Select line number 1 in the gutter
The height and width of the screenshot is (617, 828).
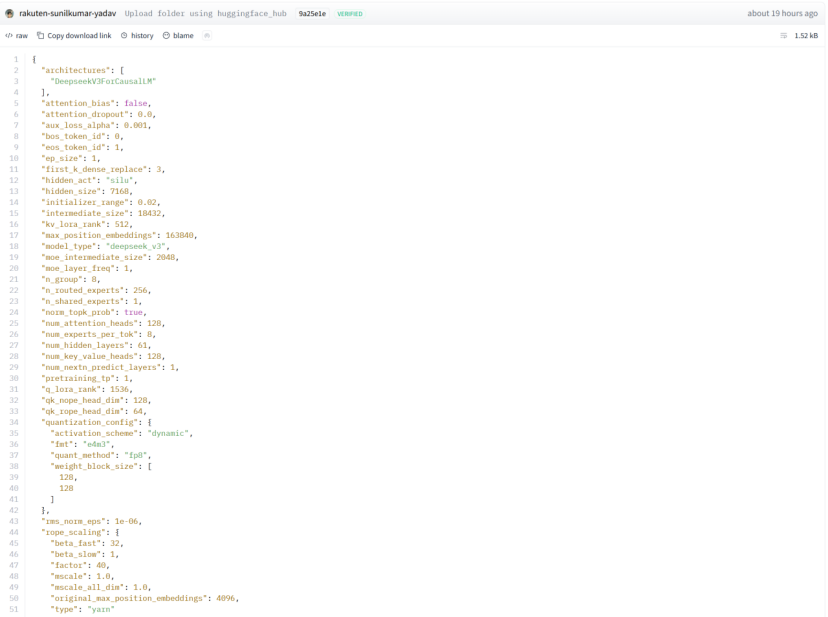[16, 59]
